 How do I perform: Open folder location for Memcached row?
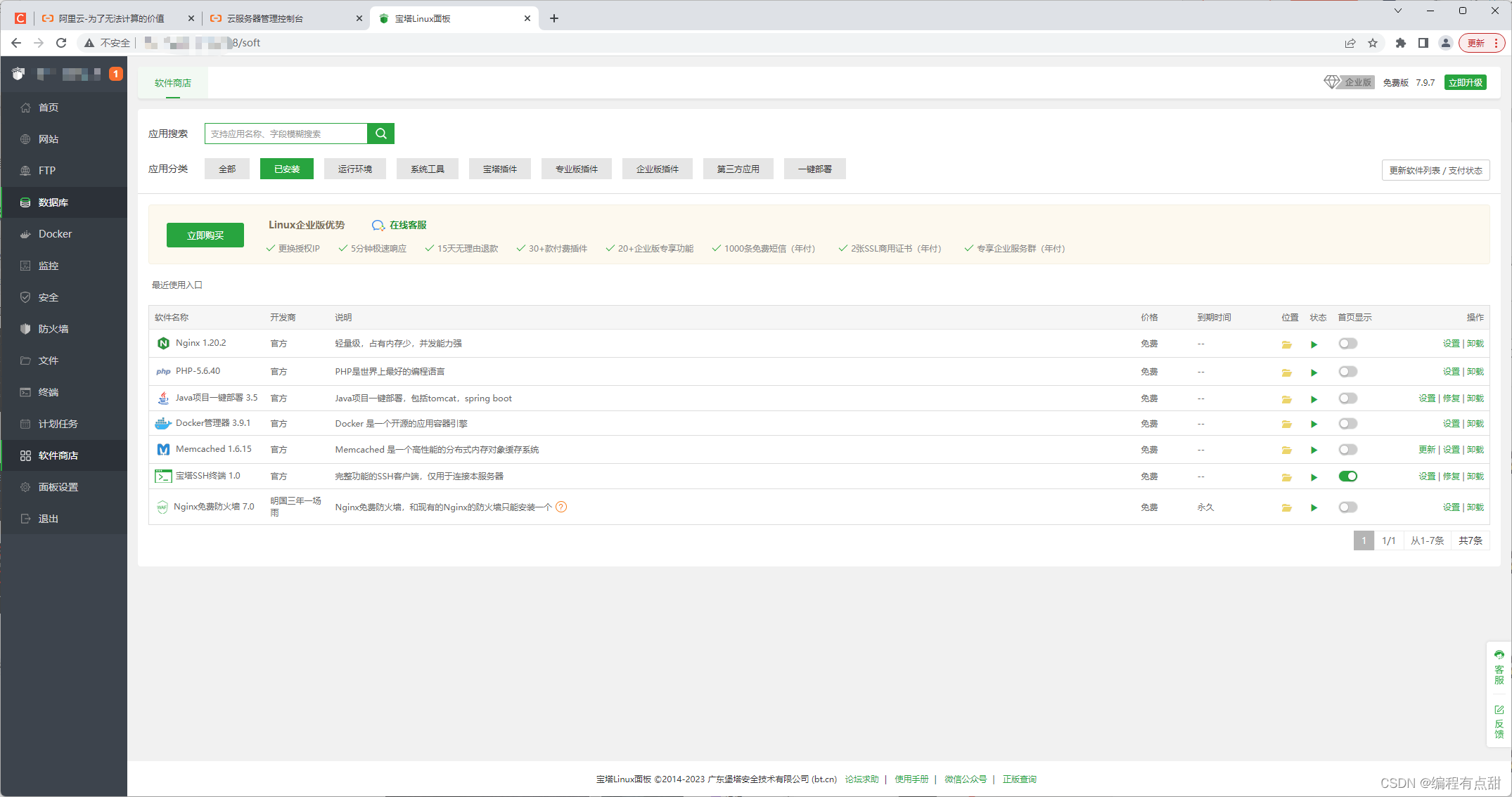tap(1286, 450)
